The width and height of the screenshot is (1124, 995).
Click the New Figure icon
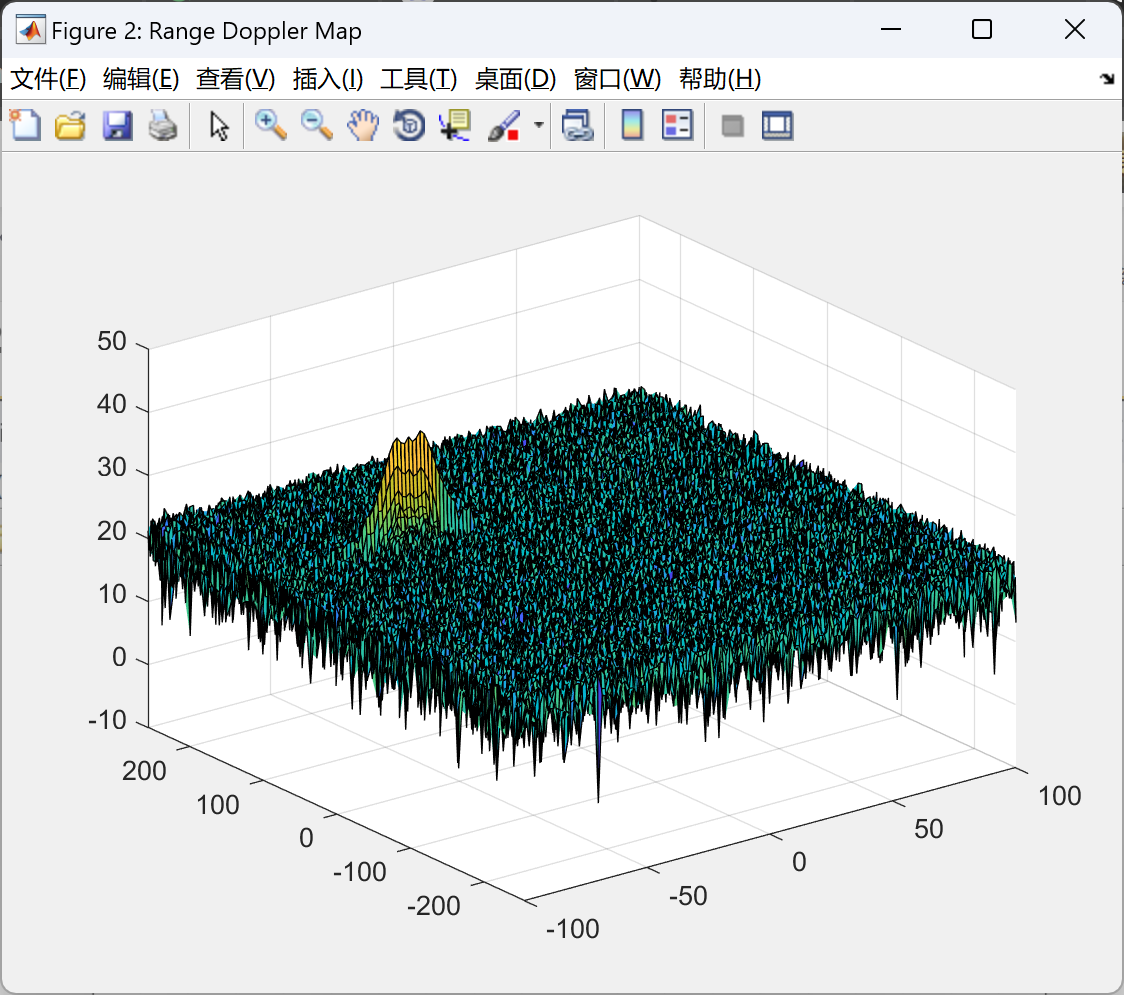(x=26, y=125)
